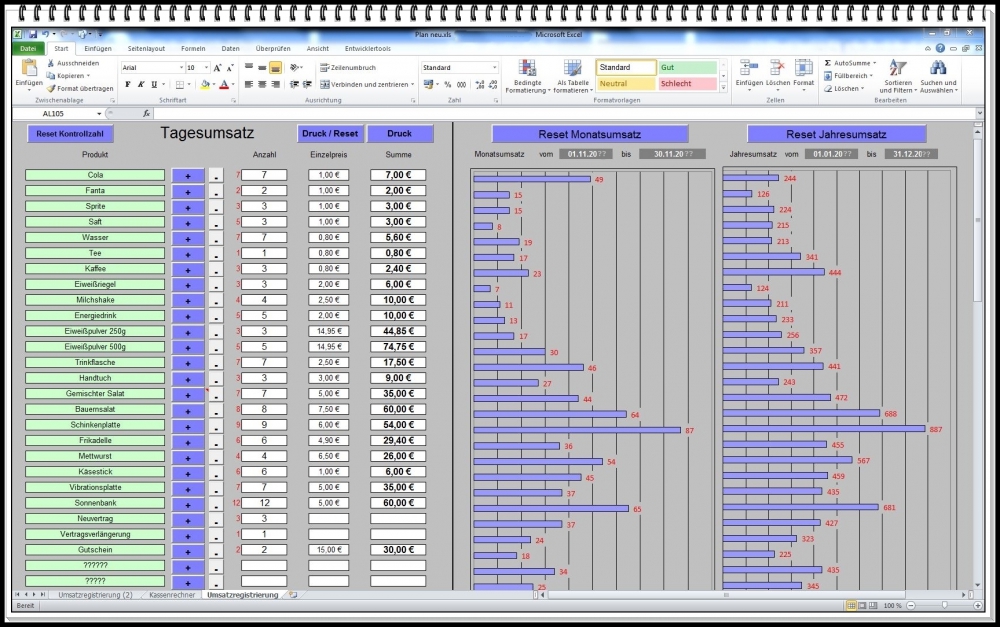Click the plus button next to Cola

[186, 174]
